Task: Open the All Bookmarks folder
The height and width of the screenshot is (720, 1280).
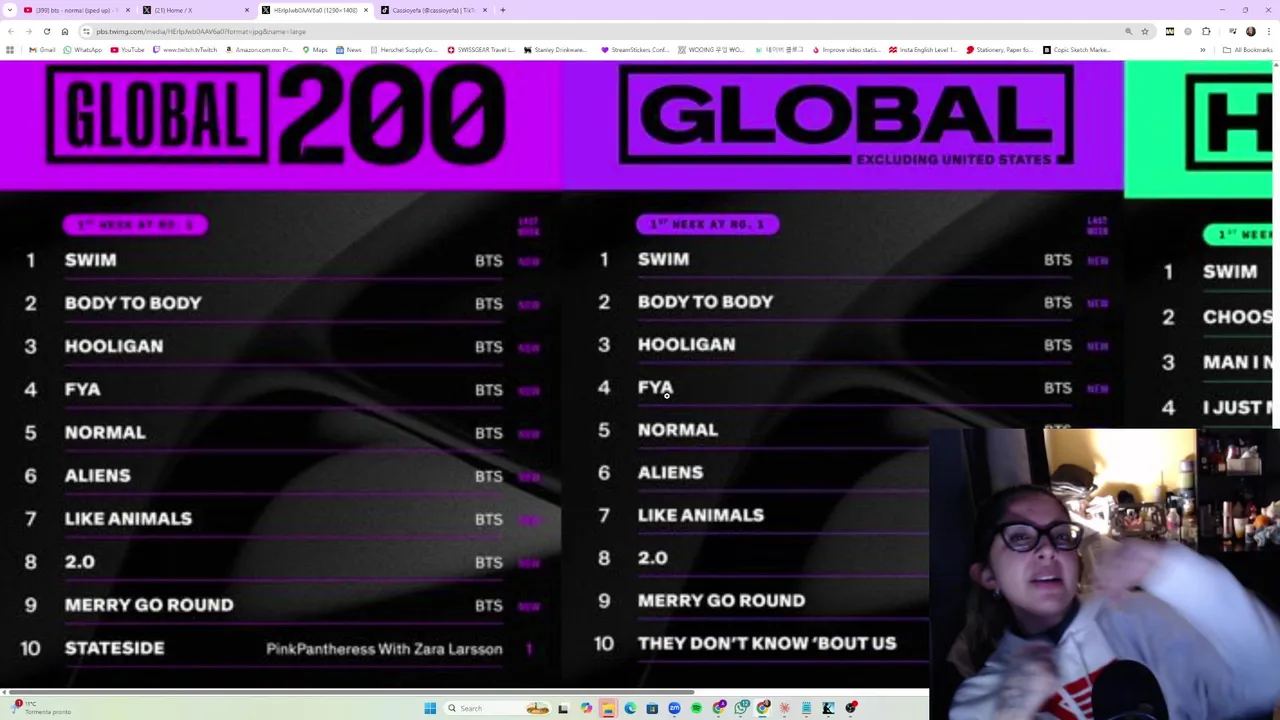Action: 1247,49
